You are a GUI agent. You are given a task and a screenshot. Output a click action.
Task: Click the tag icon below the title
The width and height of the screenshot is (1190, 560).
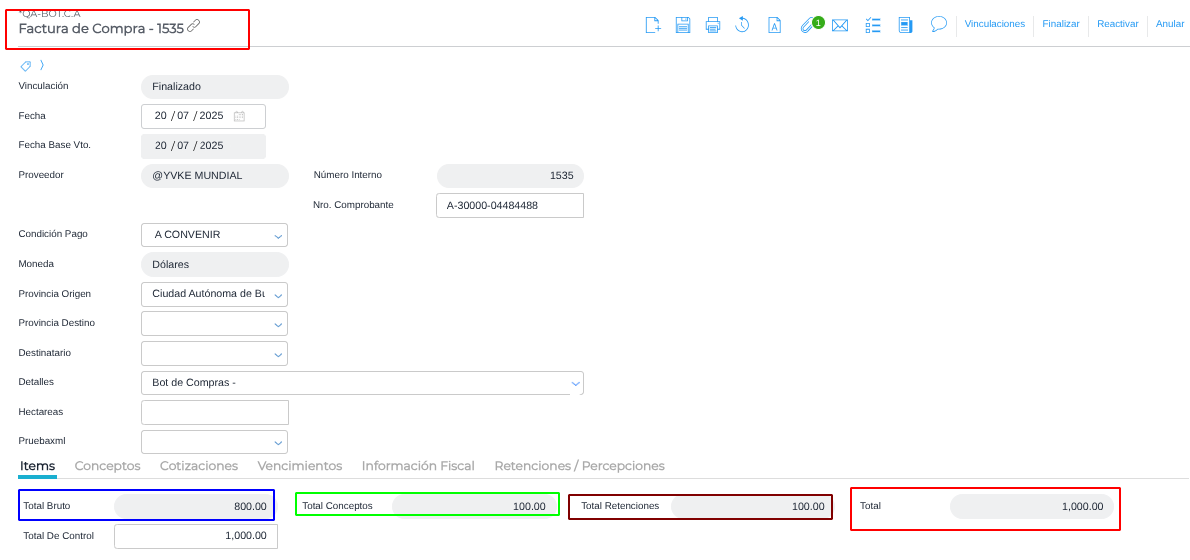point(26,66)
